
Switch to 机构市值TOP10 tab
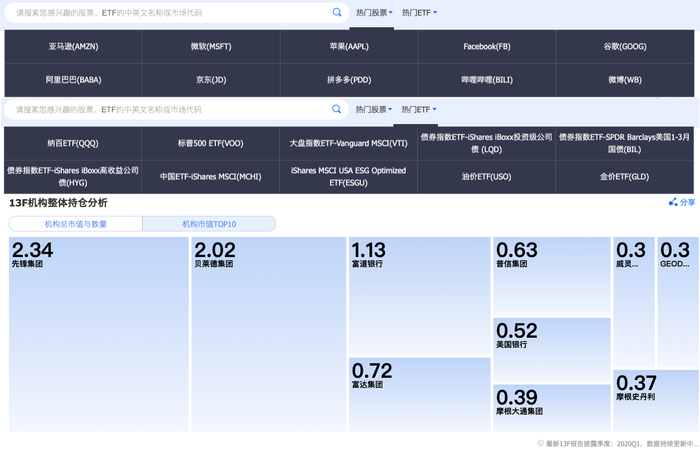pos(209,224)
